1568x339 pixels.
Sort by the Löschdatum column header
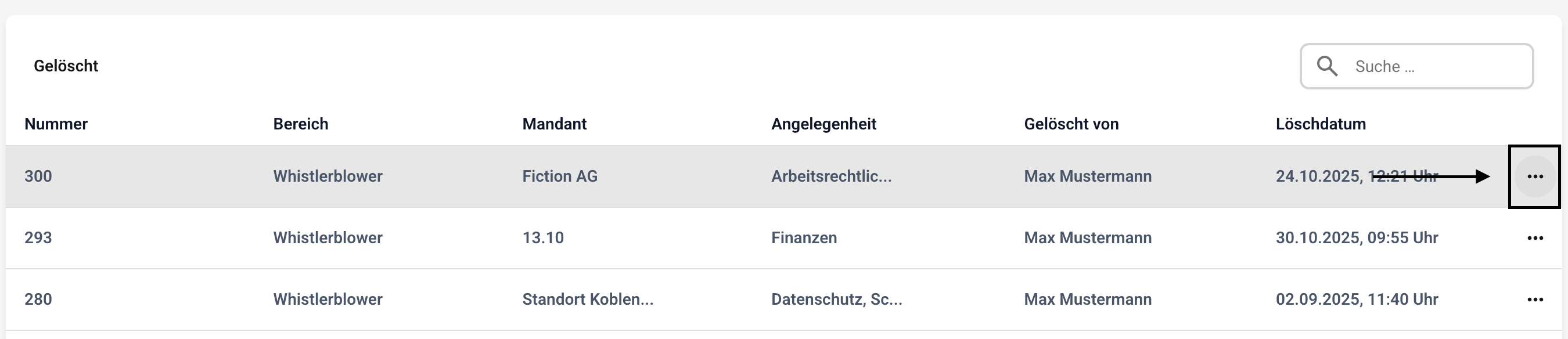(x=1320, y=124)
